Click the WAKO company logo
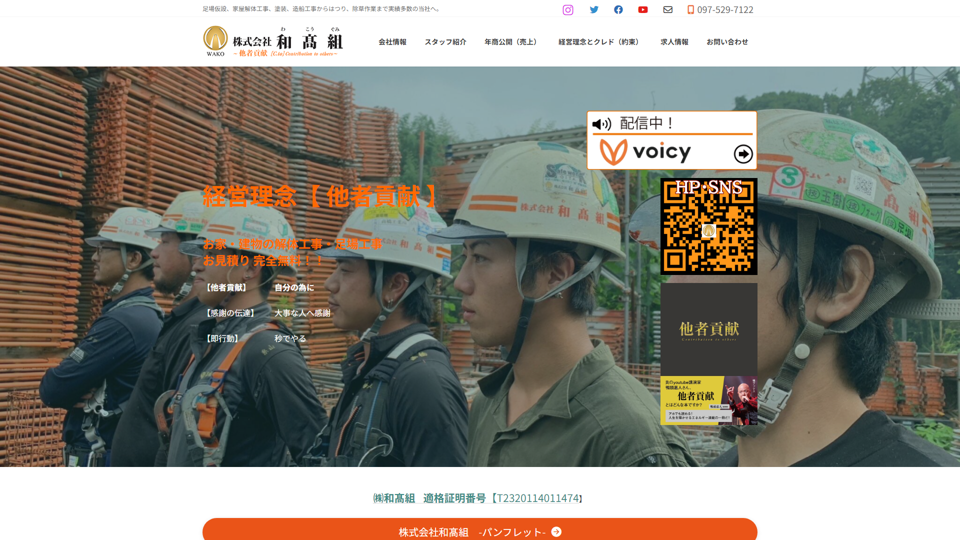 pos(215,40)
